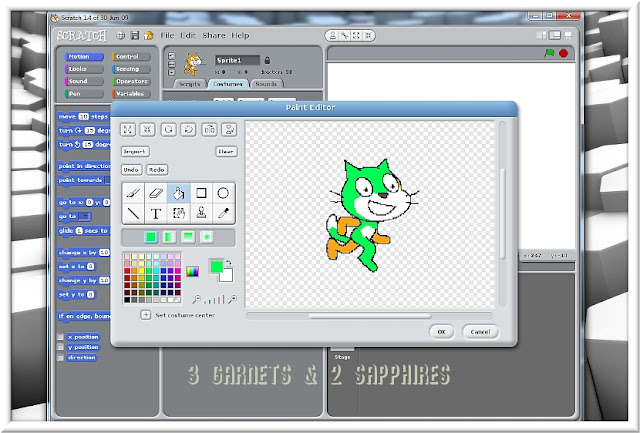Screen dimensions: 640x433
Task: Check the y position reporter checkbox
Action: (x=60, y=347)
